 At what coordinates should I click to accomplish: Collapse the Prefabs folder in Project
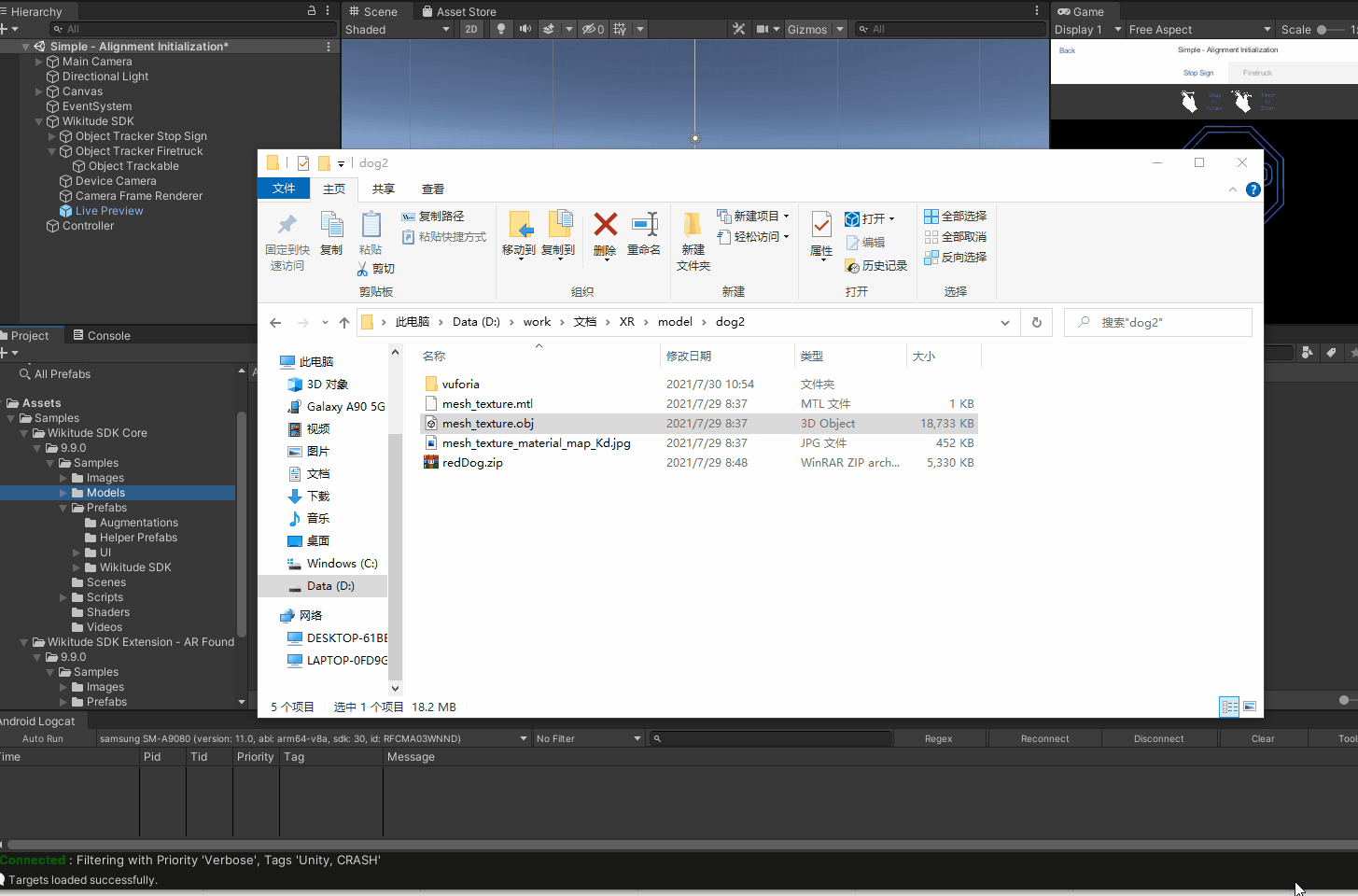click(63, 508)
